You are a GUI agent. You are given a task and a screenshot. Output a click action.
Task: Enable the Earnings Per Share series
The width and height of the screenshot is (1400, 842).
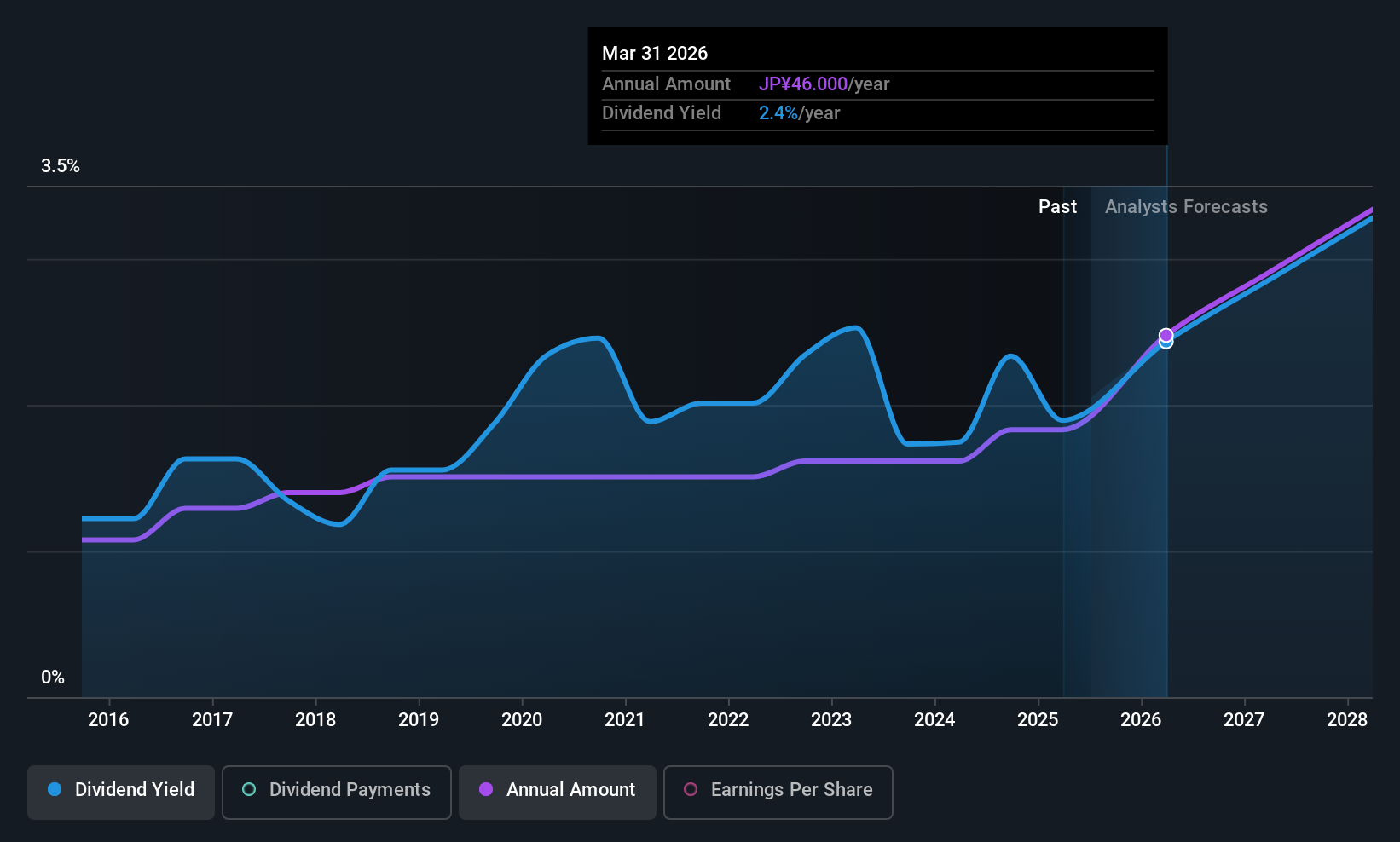(778, 793)
